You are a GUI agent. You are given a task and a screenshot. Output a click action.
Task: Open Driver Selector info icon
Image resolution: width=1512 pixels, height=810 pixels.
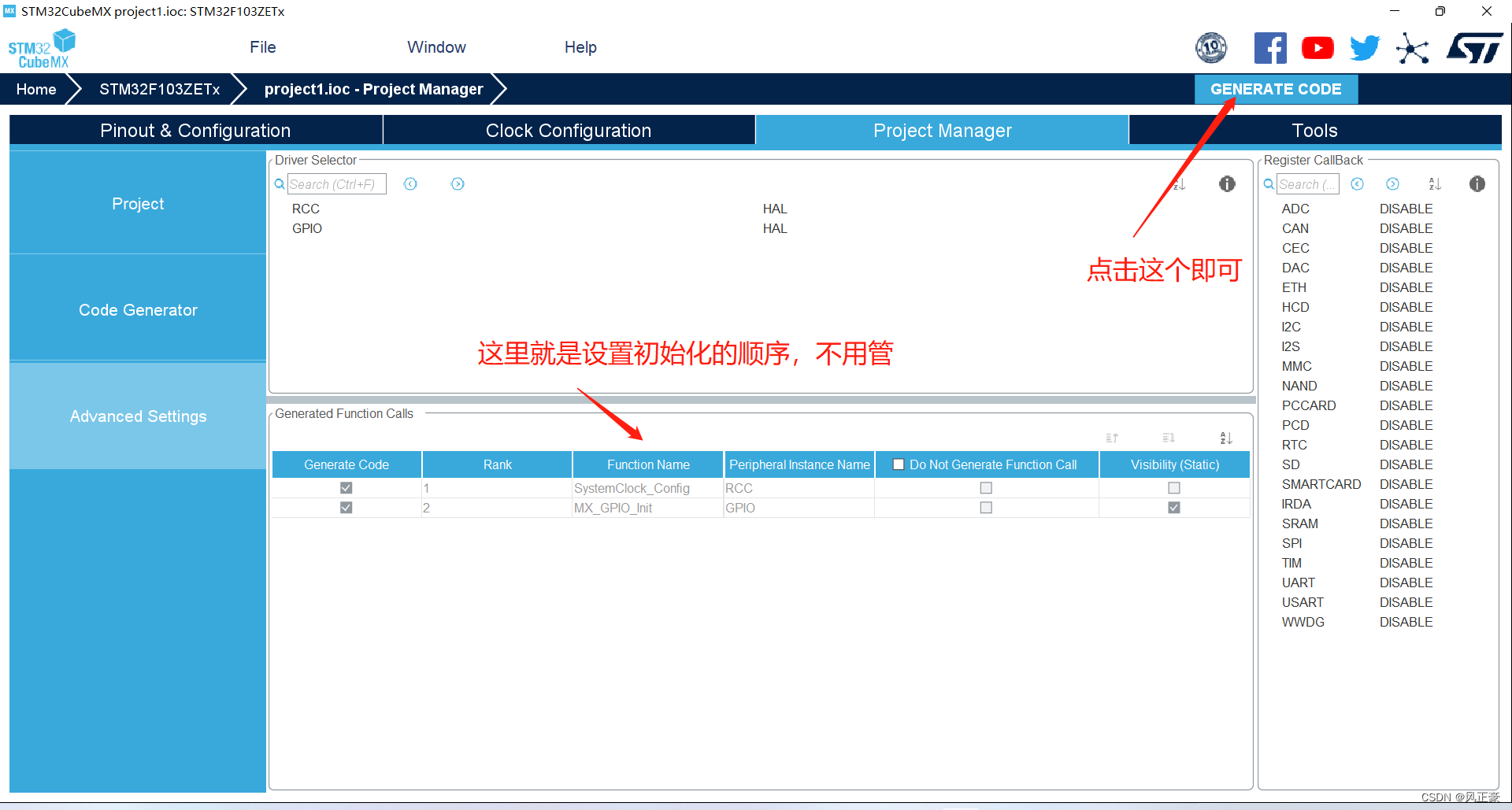click(x=1227, y=184)
